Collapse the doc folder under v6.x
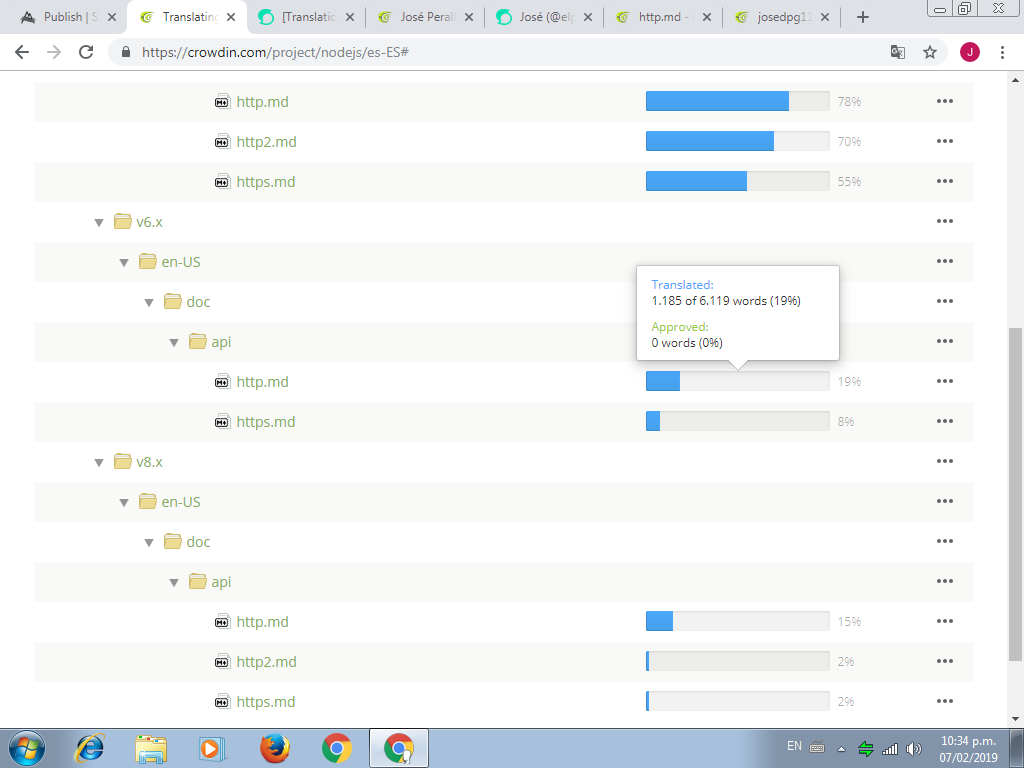Viewport: 1024px width, 768px height. coord(149,302)
